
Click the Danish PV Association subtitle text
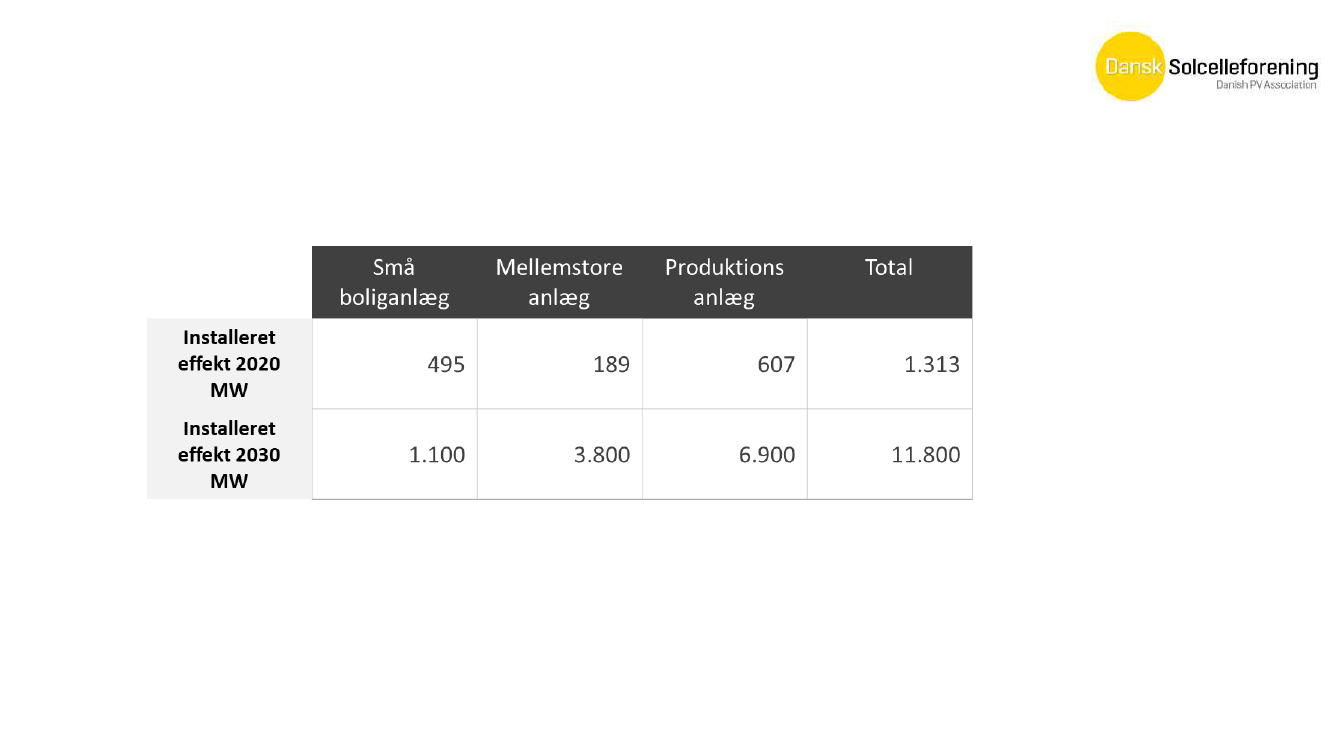[1266, 86]
